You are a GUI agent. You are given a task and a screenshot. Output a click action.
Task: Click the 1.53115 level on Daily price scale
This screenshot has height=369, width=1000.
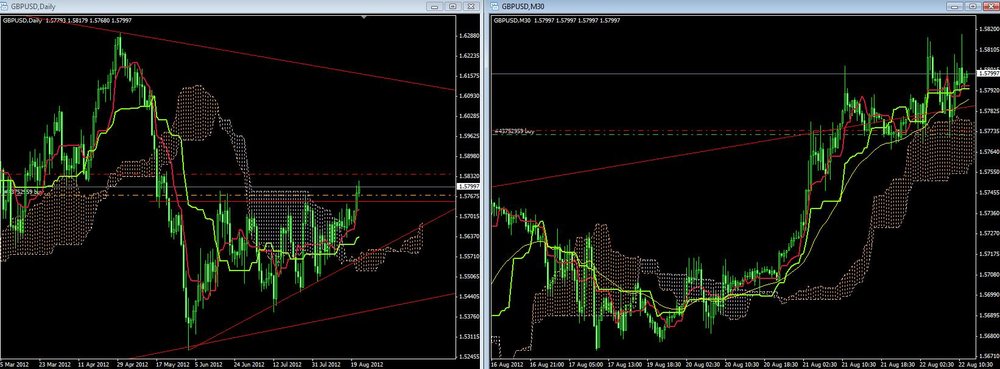tap(469, 336)
